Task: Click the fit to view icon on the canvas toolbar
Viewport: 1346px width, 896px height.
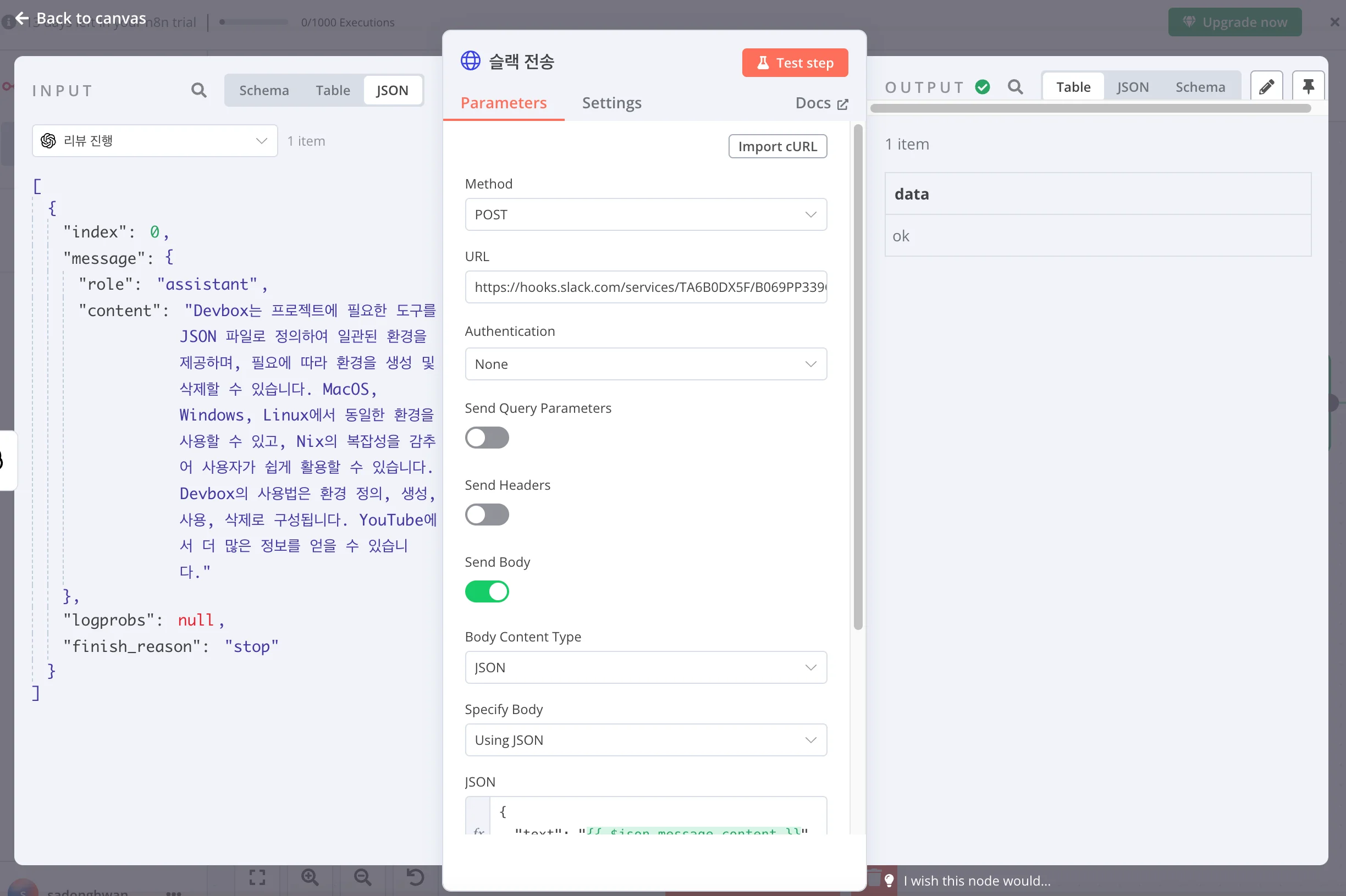Action: pos(256,878)
